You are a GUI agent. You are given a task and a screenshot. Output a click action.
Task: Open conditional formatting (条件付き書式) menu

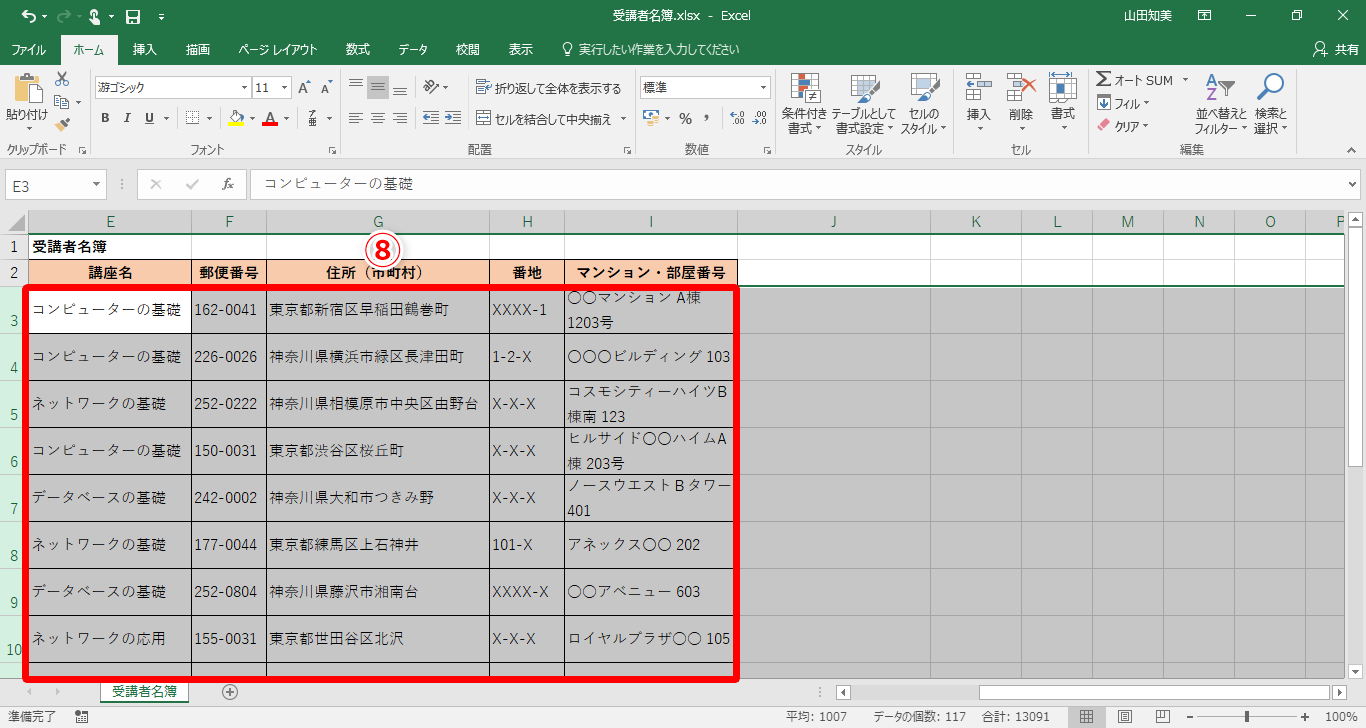coord(804,103)
